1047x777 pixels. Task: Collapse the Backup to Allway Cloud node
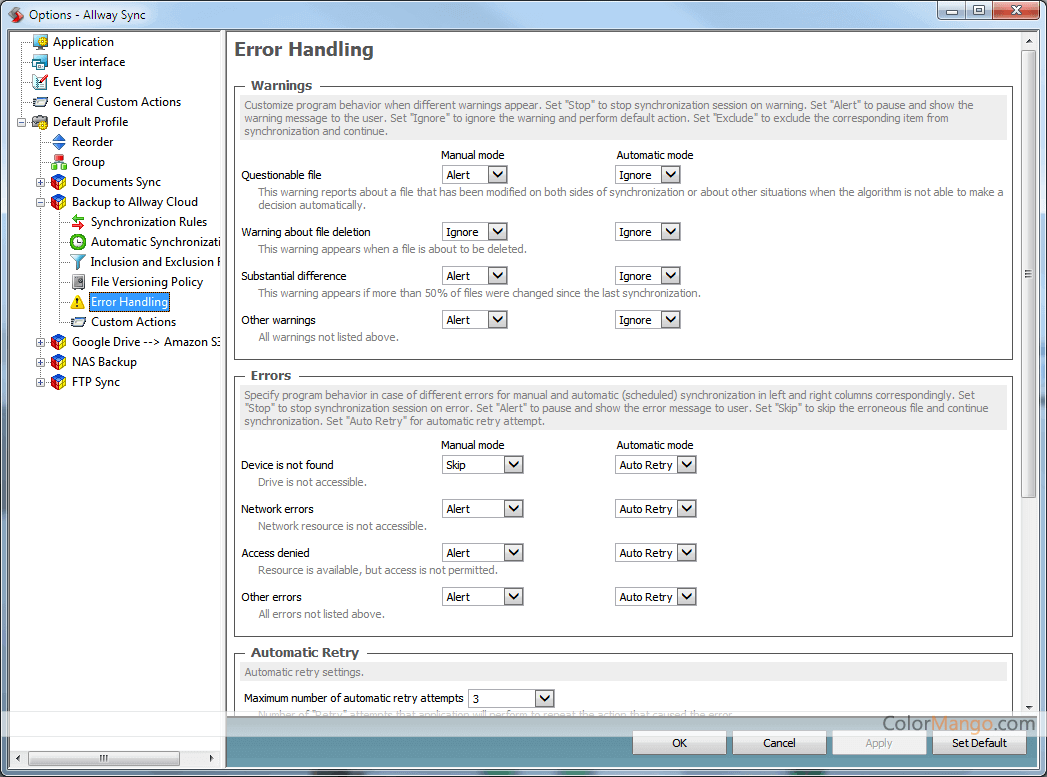pos(41,202)
